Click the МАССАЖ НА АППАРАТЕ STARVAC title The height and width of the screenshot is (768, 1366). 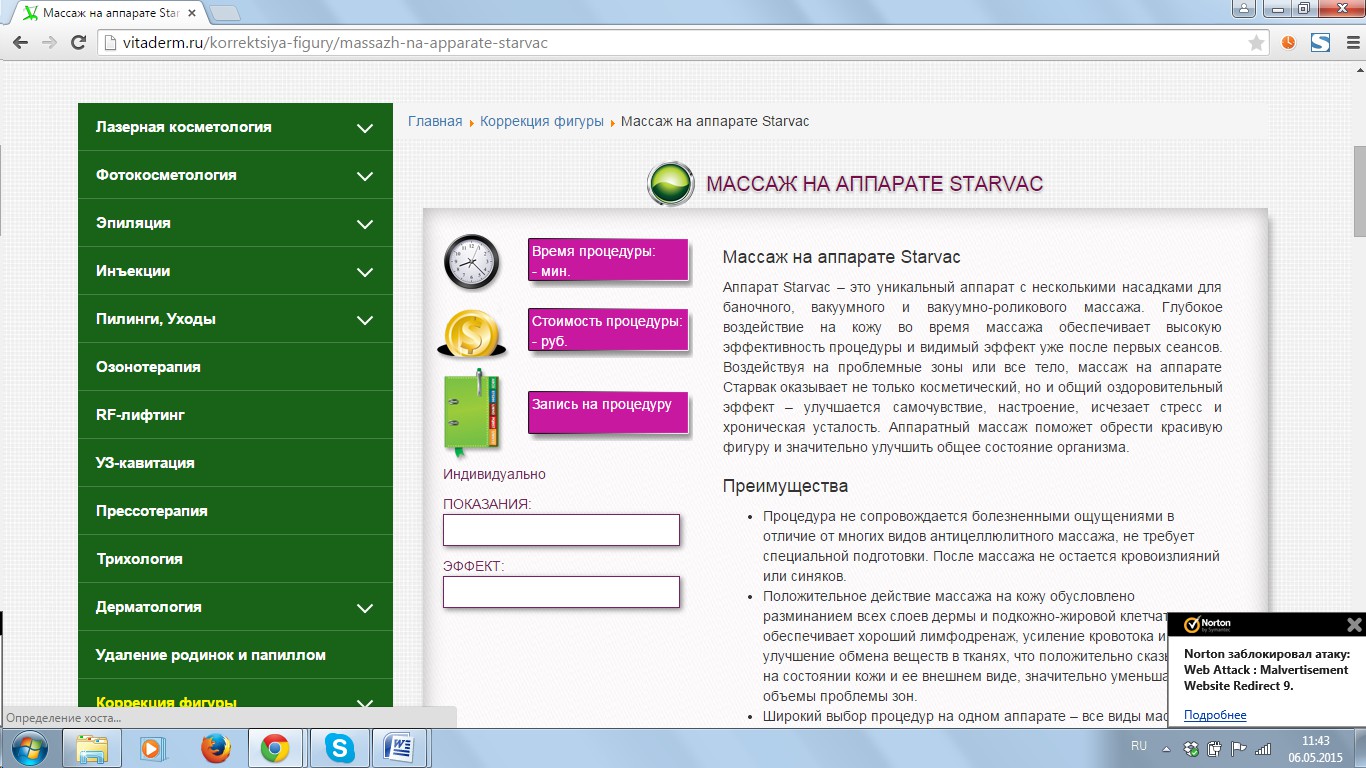point(875,184)
